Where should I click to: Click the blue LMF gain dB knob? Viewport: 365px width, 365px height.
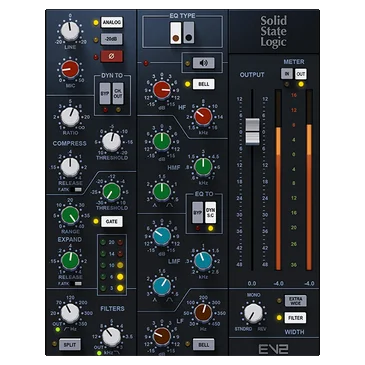pyautogui.click(x=162, y=236)
